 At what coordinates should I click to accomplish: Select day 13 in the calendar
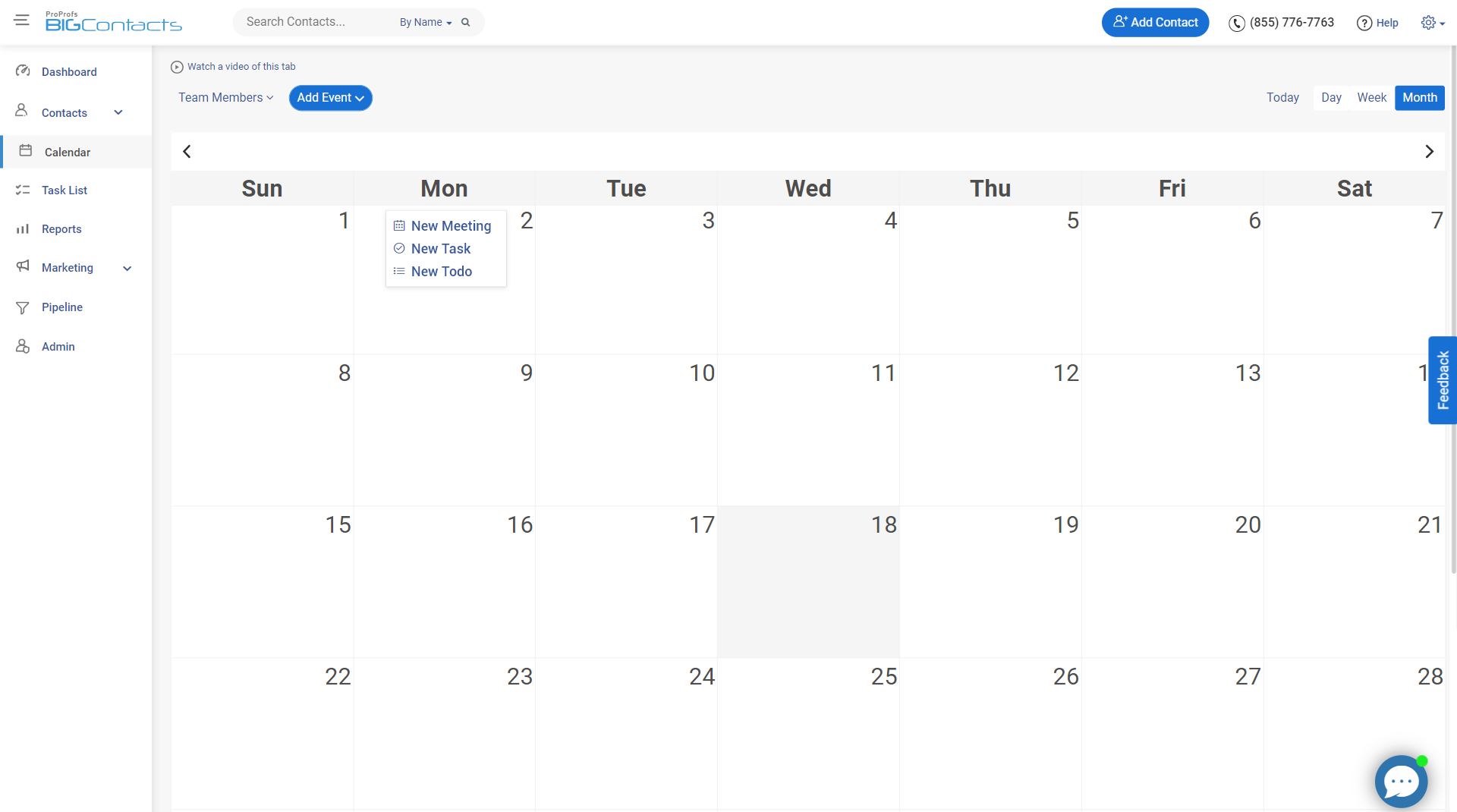point(1172,430)
